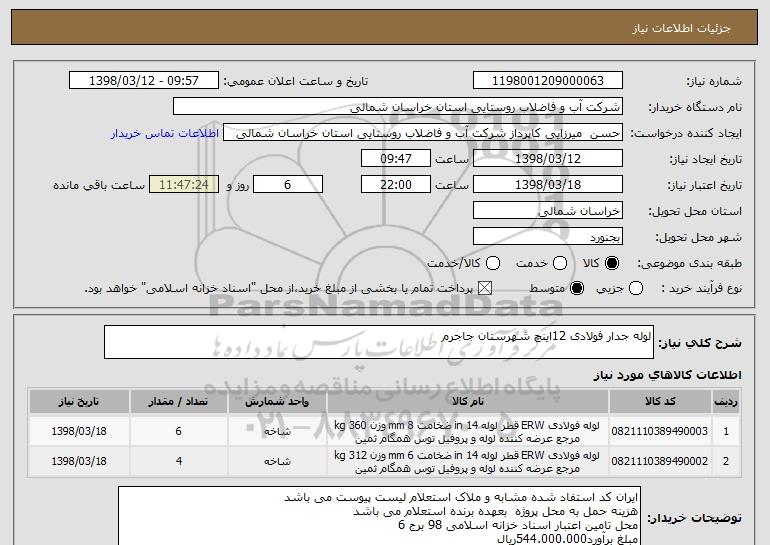Click the تعداد / مقدار column header
The image size is (770, 545).
point(179,402)
